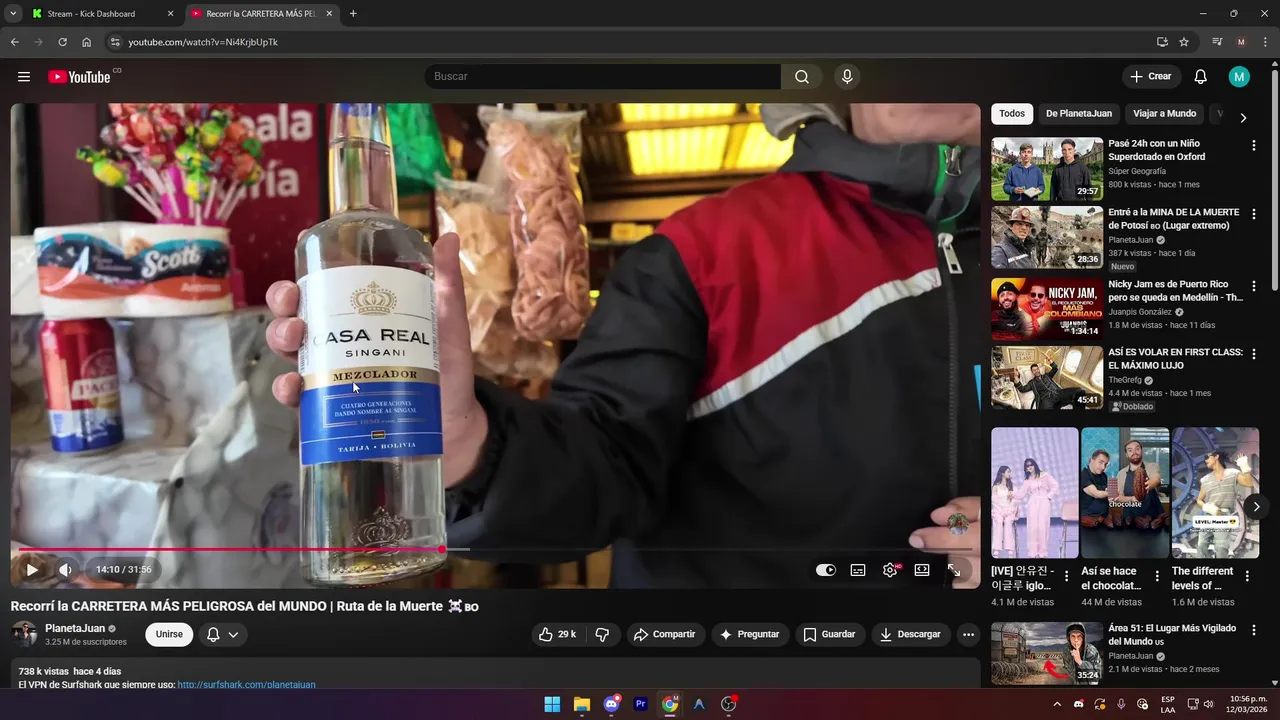
Task: Download video with Descargar button
Action: [910, 634]
